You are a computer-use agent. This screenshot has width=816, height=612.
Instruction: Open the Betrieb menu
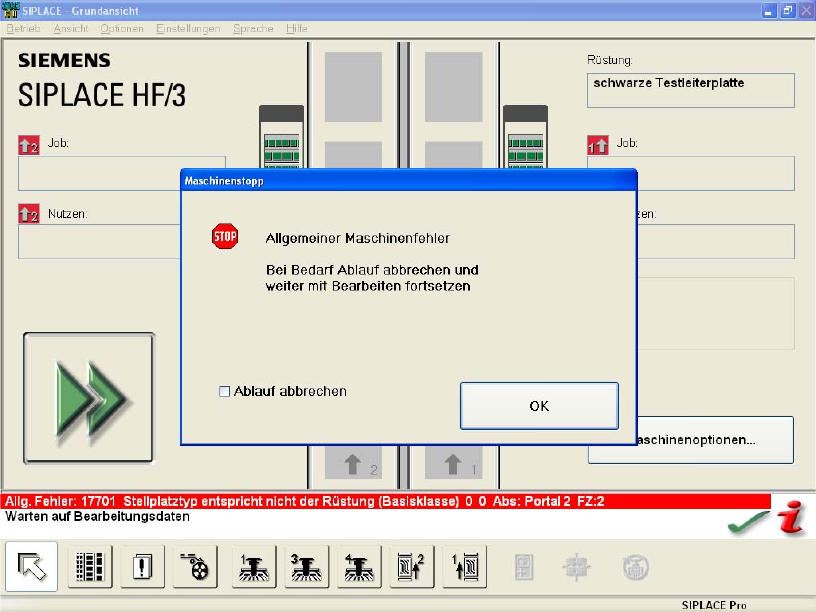click(23, 29)
